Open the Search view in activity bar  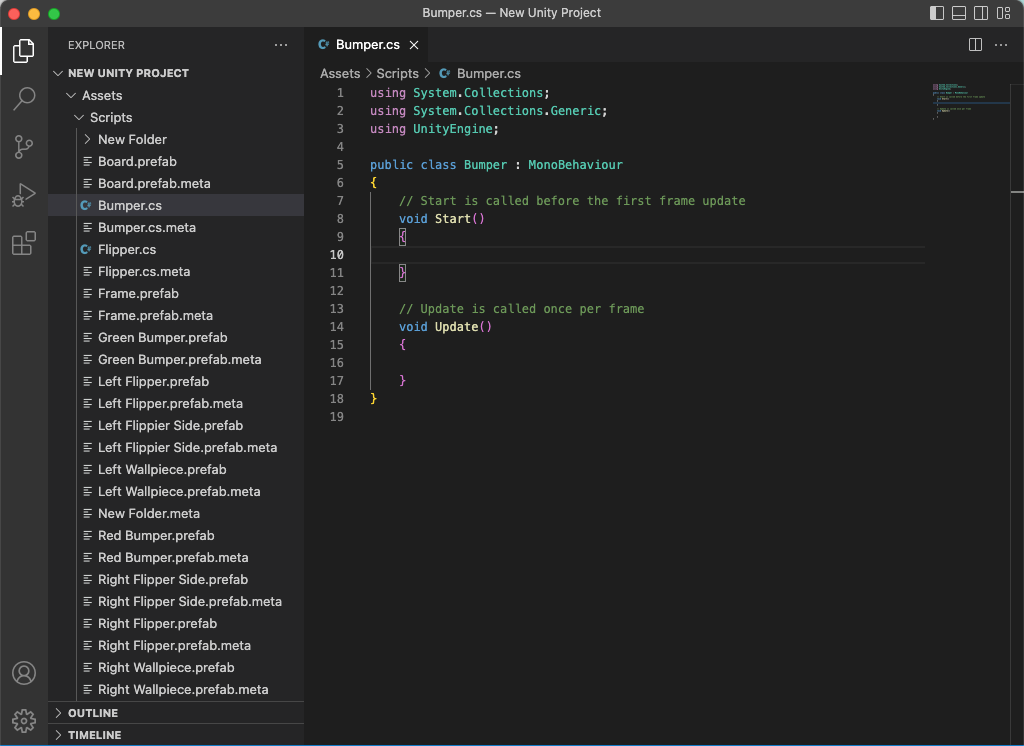[24, 98]
